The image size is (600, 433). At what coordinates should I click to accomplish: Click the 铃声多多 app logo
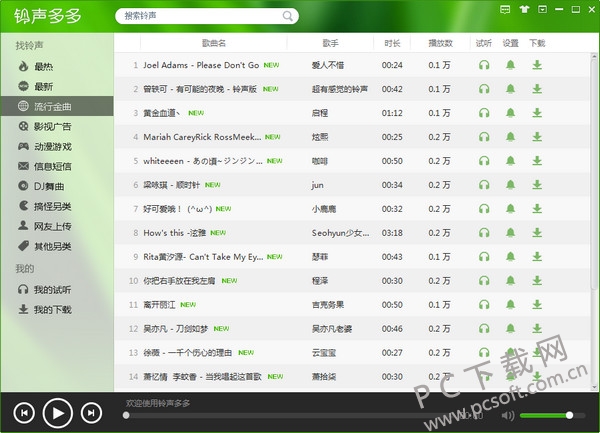coord(48,16)
